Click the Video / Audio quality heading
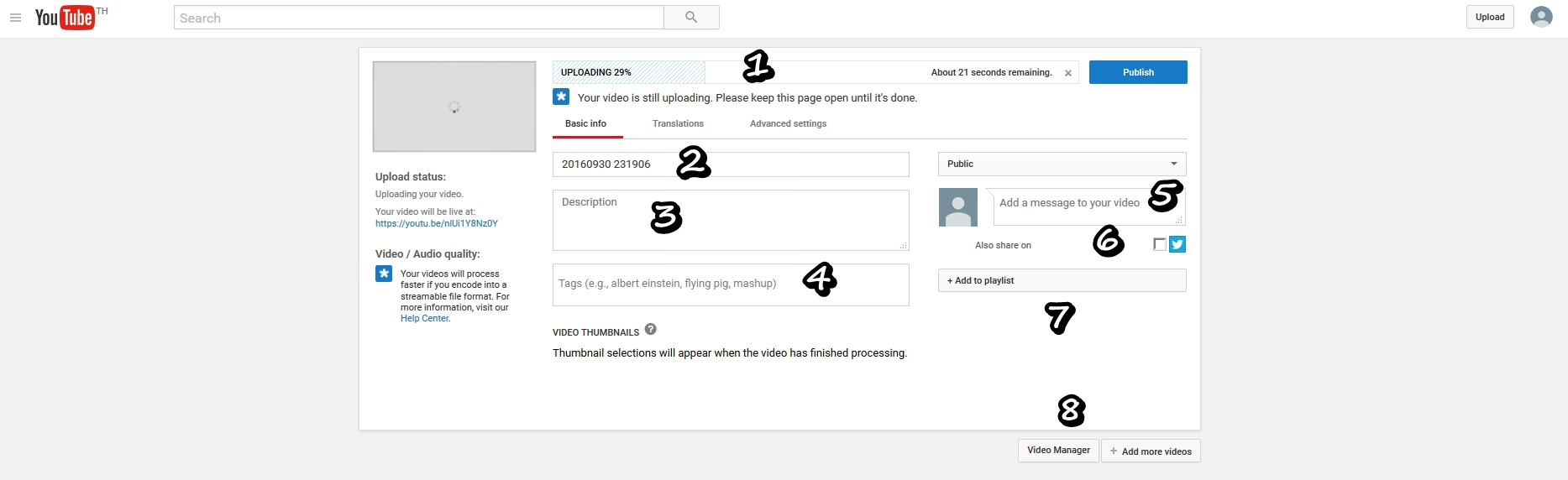Screen dimensions: 1568x480 [427, 253]
